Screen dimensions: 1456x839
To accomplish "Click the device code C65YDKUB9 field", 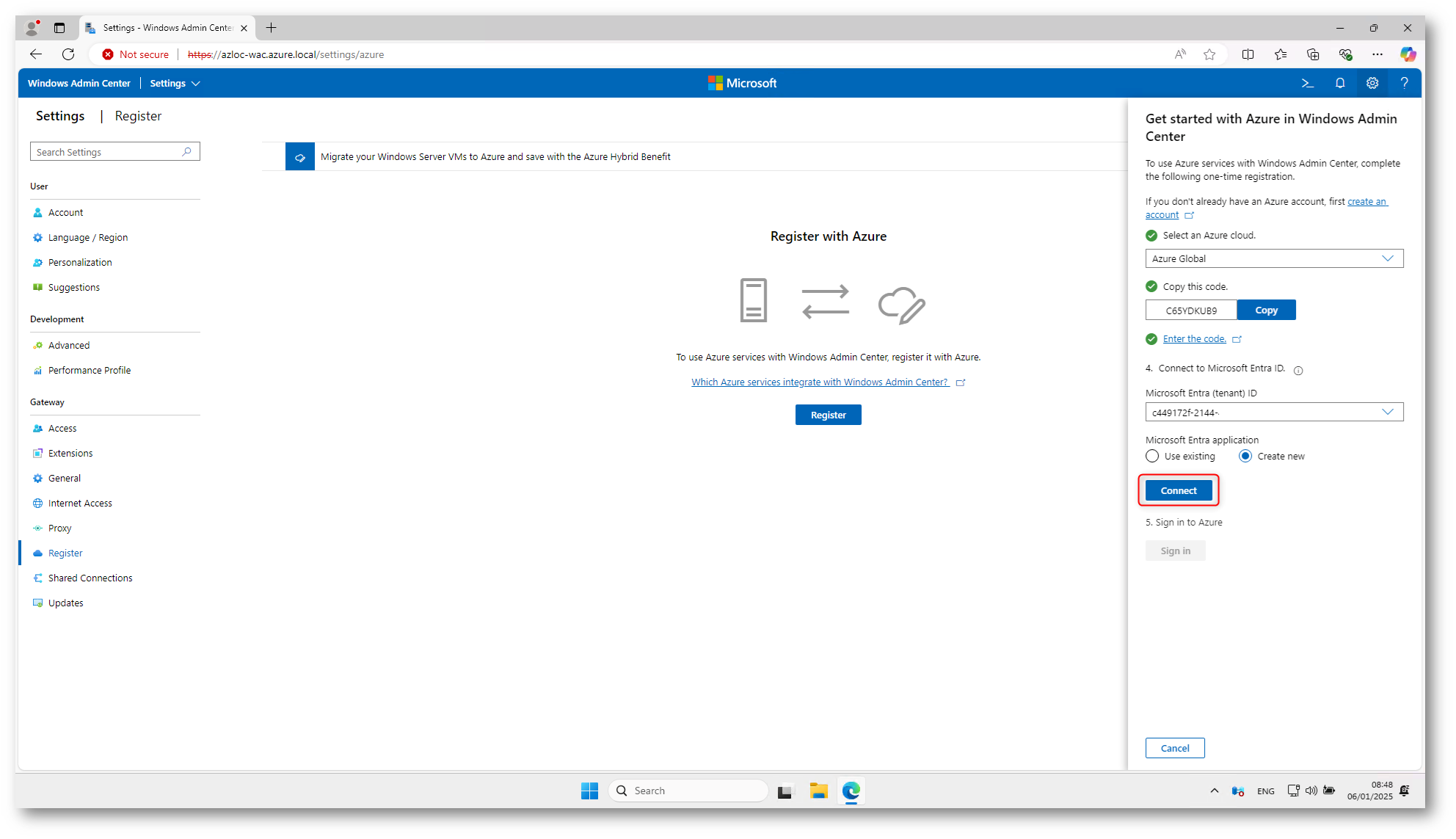I will pyautogui.click(x=1191, y=310).
